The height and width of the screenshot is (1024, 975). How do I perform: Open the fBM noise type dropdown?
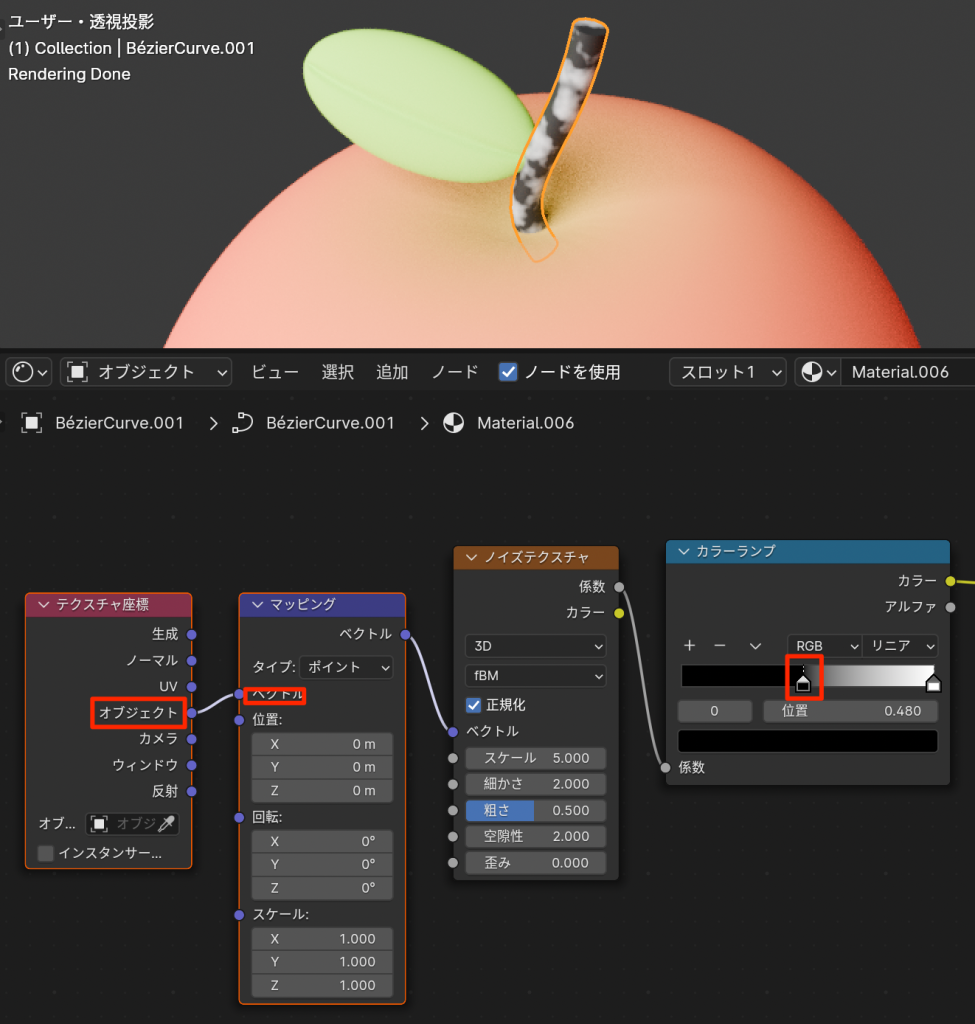point(535,676)
